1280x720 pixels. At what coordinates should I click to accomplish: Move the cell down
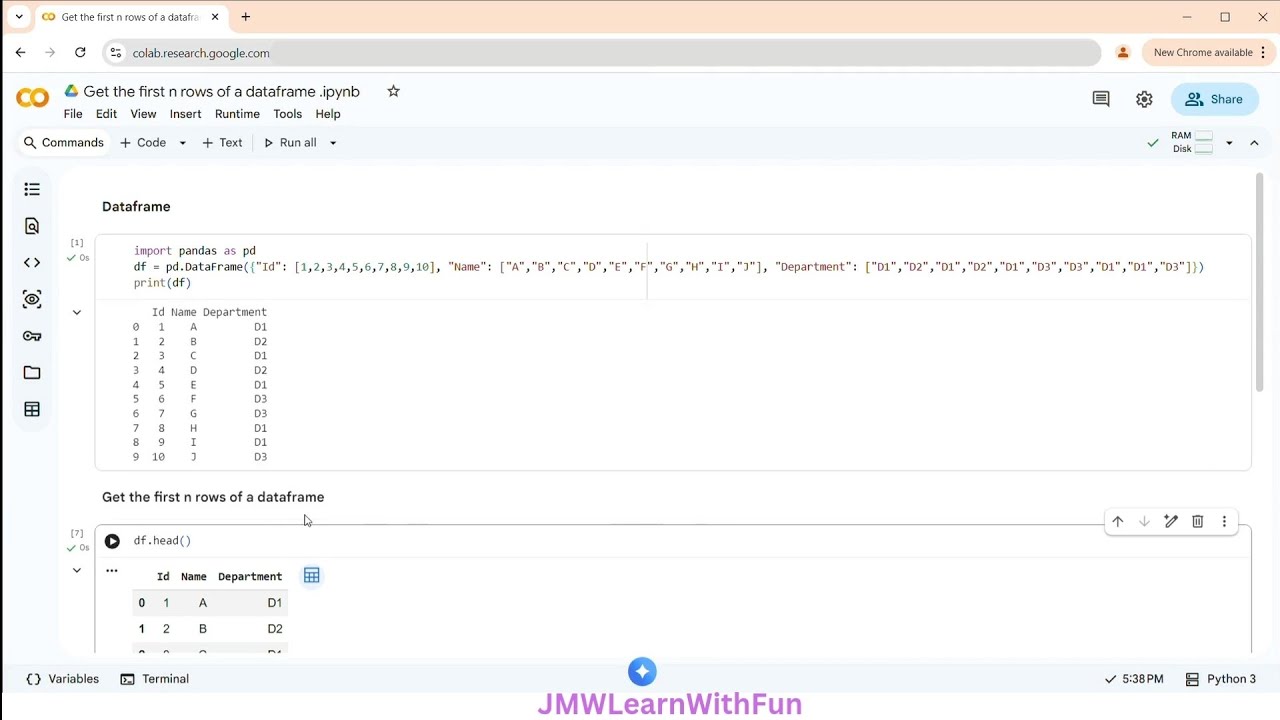1144,521
